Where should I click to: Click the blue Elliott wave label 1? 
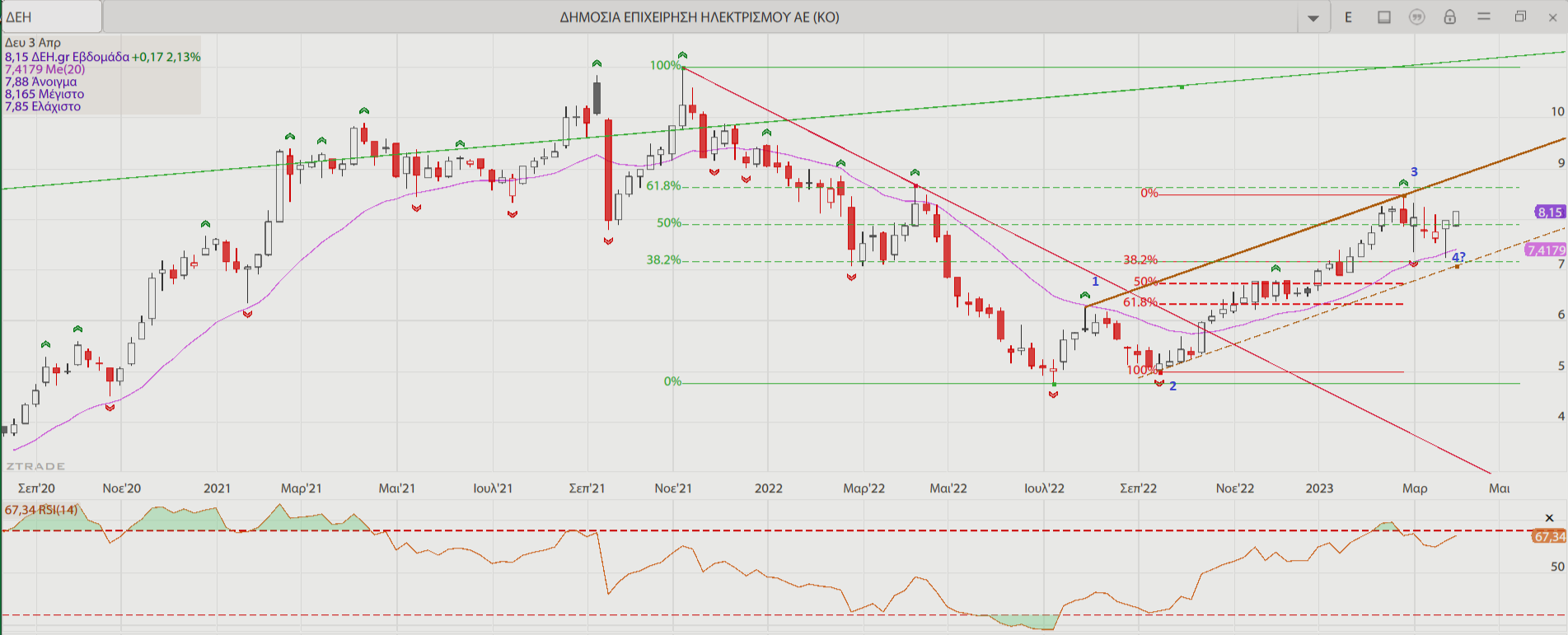(x=1095, y=282)
